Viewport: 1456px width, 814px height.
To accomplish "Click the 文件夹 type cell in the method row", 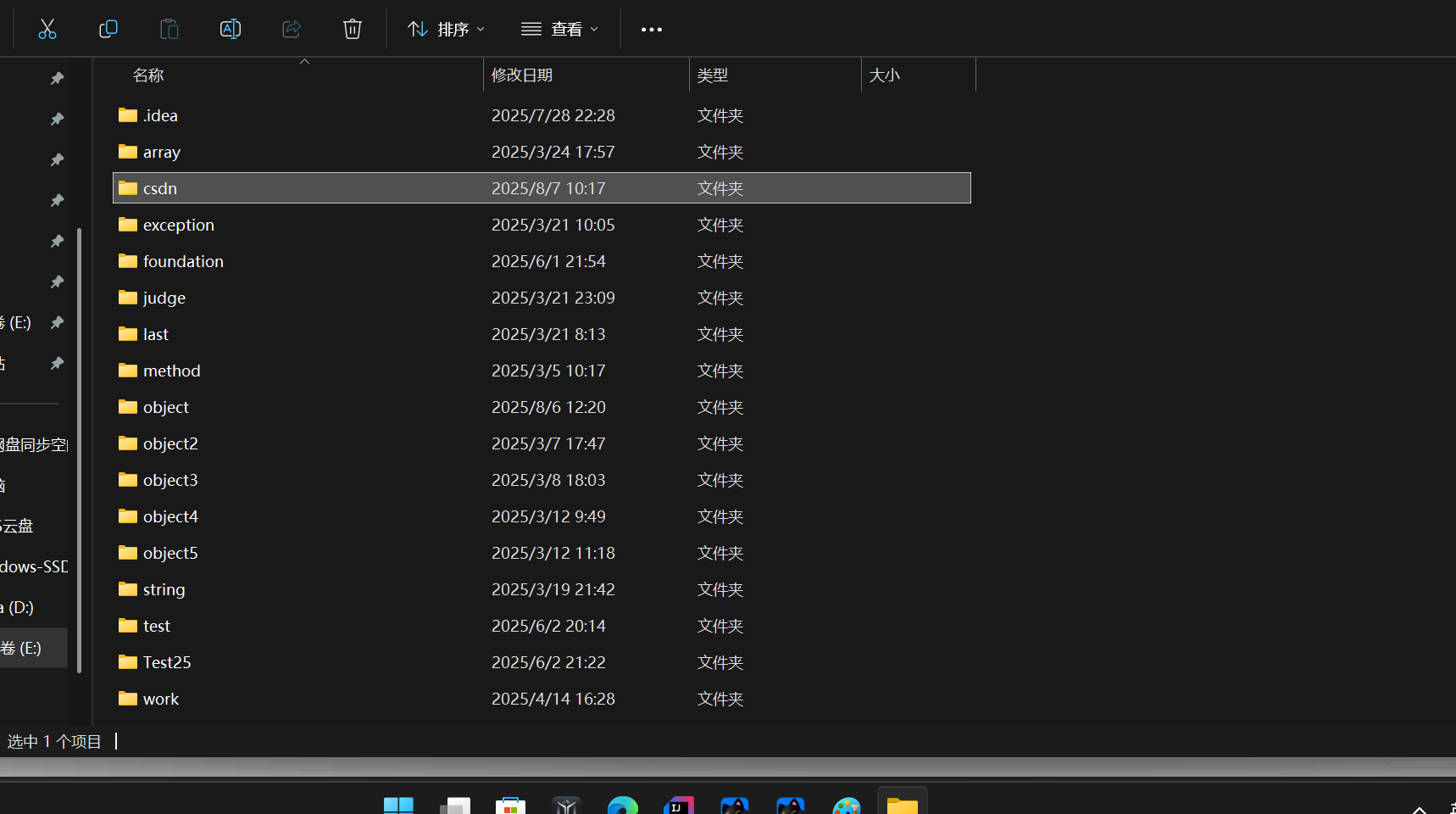I will [720, 371].
